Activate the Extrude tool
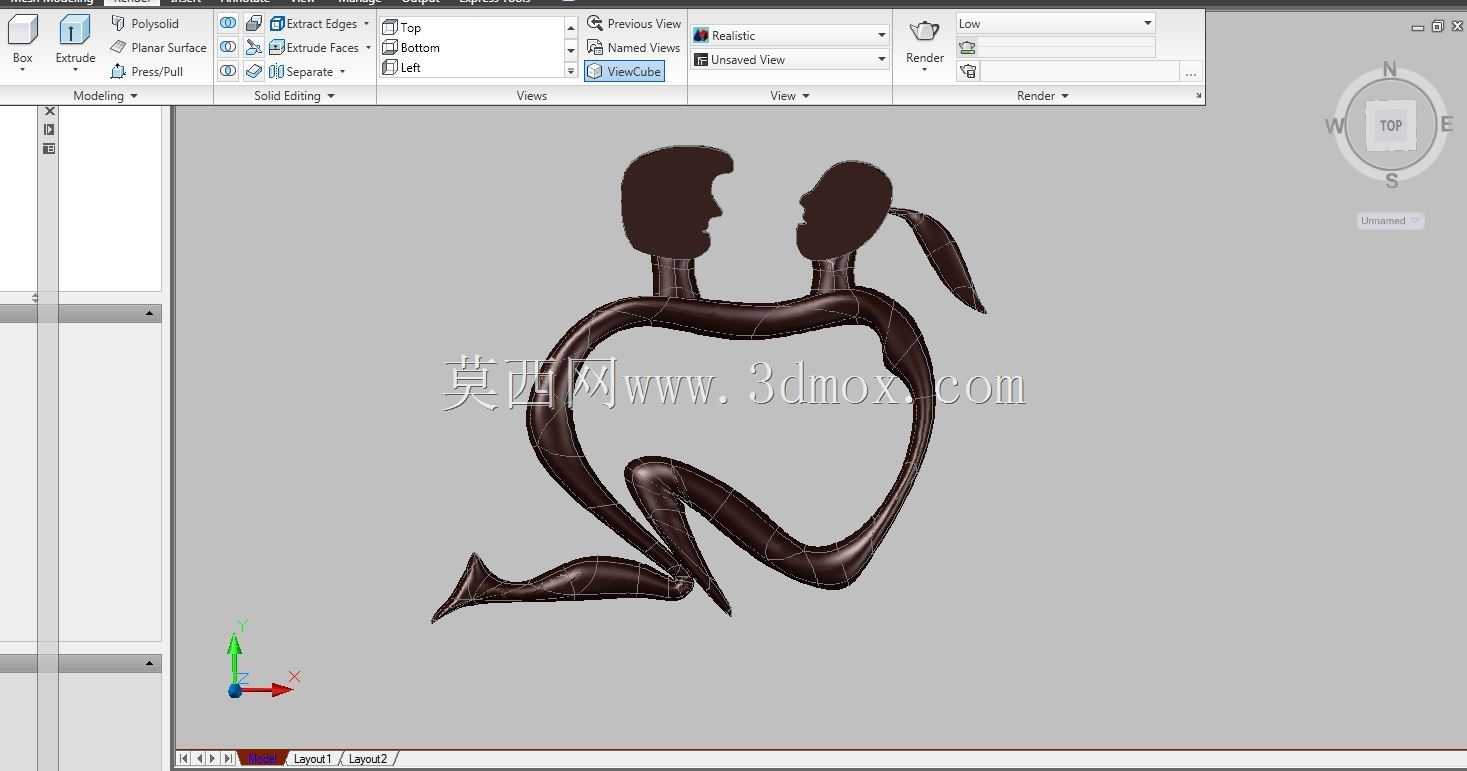Image resolution: width=1467 pixels, height=771 pixels. [75, 39]
